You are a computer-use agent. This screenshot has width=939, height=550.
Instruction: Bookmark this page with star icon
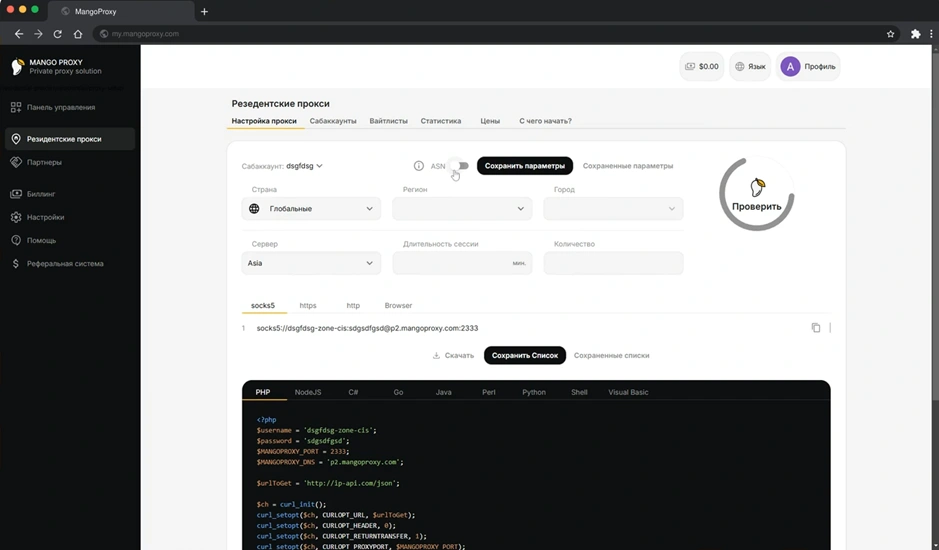click(x=890, y=34)
